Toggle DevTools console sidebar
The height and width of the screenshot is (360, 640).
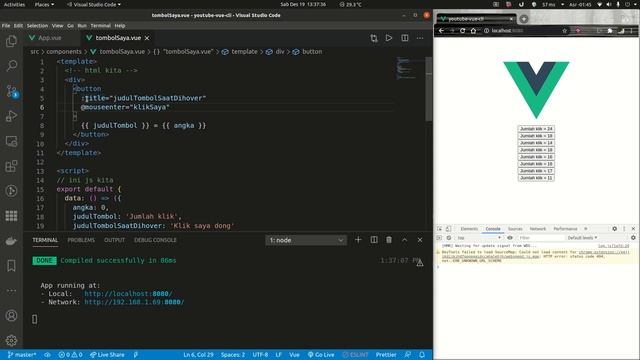(x=439, y=238)
